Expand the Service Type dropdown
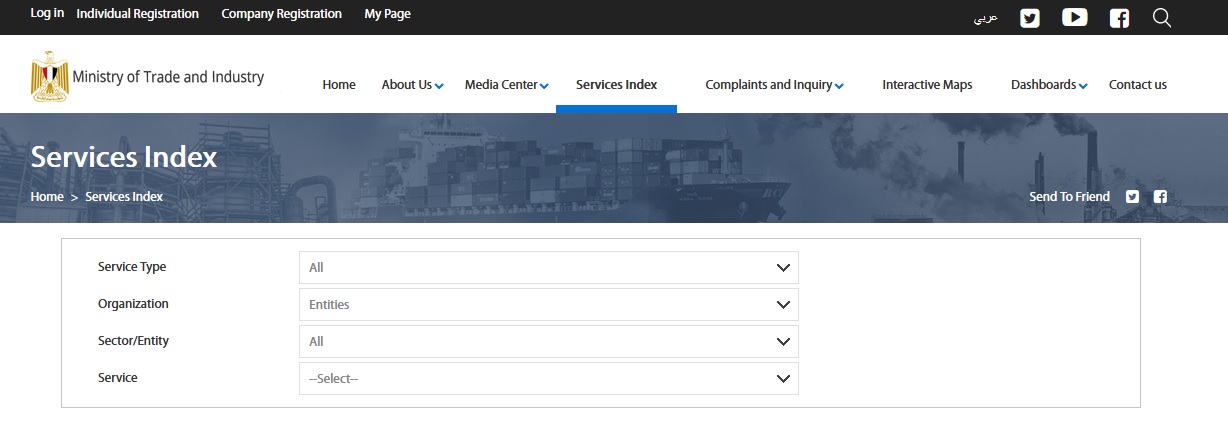1228x431 pixels. tap(548, 268)
